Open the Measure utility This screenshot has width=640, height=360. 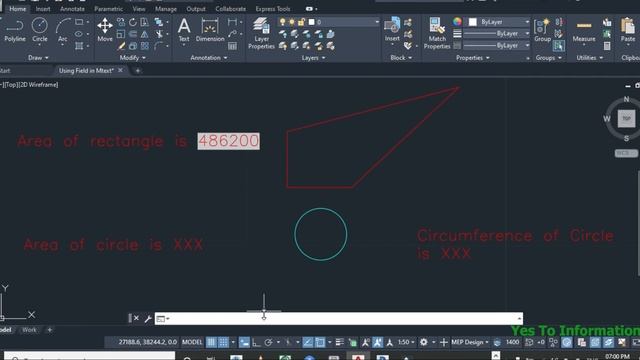pyautogui.click(x=584, y=30)
